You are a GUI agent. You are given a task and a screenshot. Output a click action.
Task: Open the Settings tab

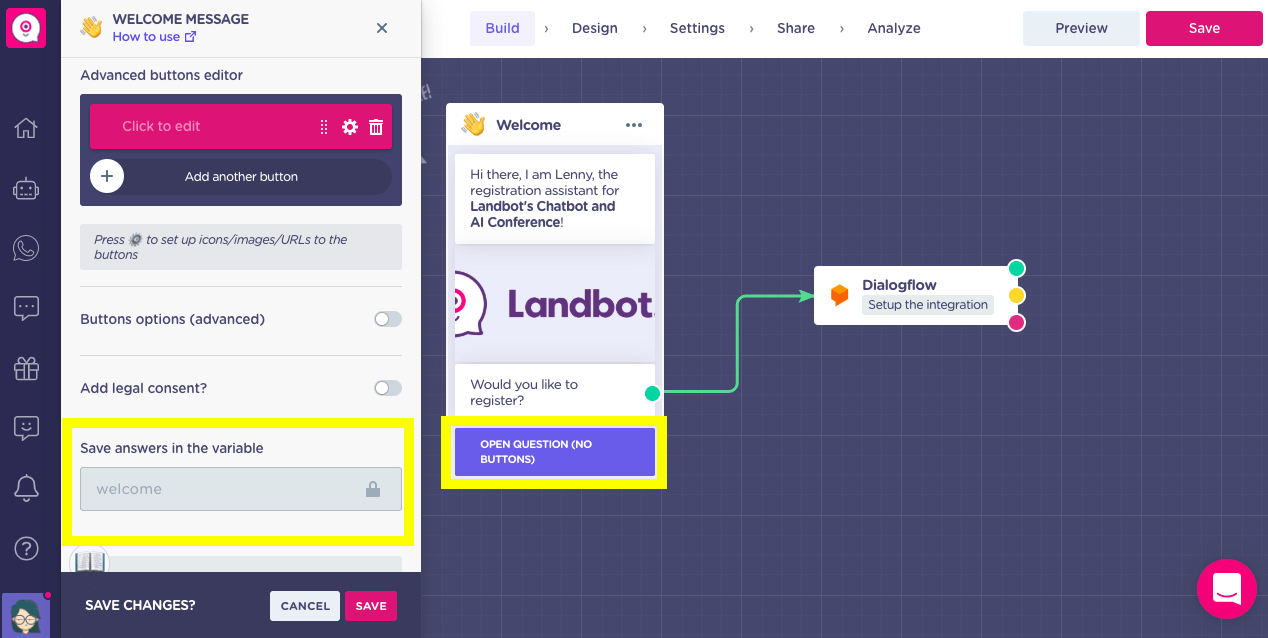[697, 28]
